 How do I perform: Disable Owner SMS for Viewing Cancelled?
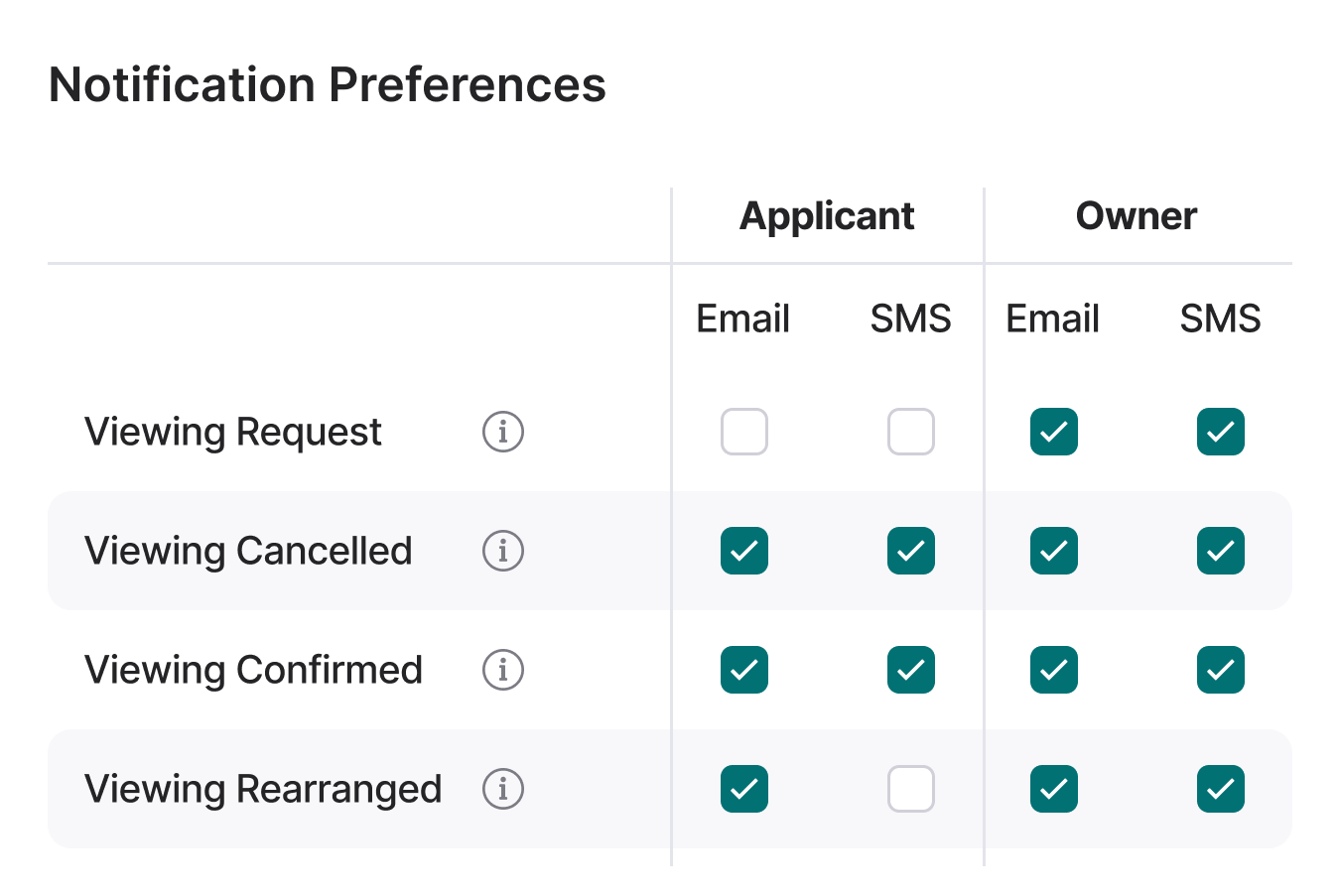click(1220, 551)
